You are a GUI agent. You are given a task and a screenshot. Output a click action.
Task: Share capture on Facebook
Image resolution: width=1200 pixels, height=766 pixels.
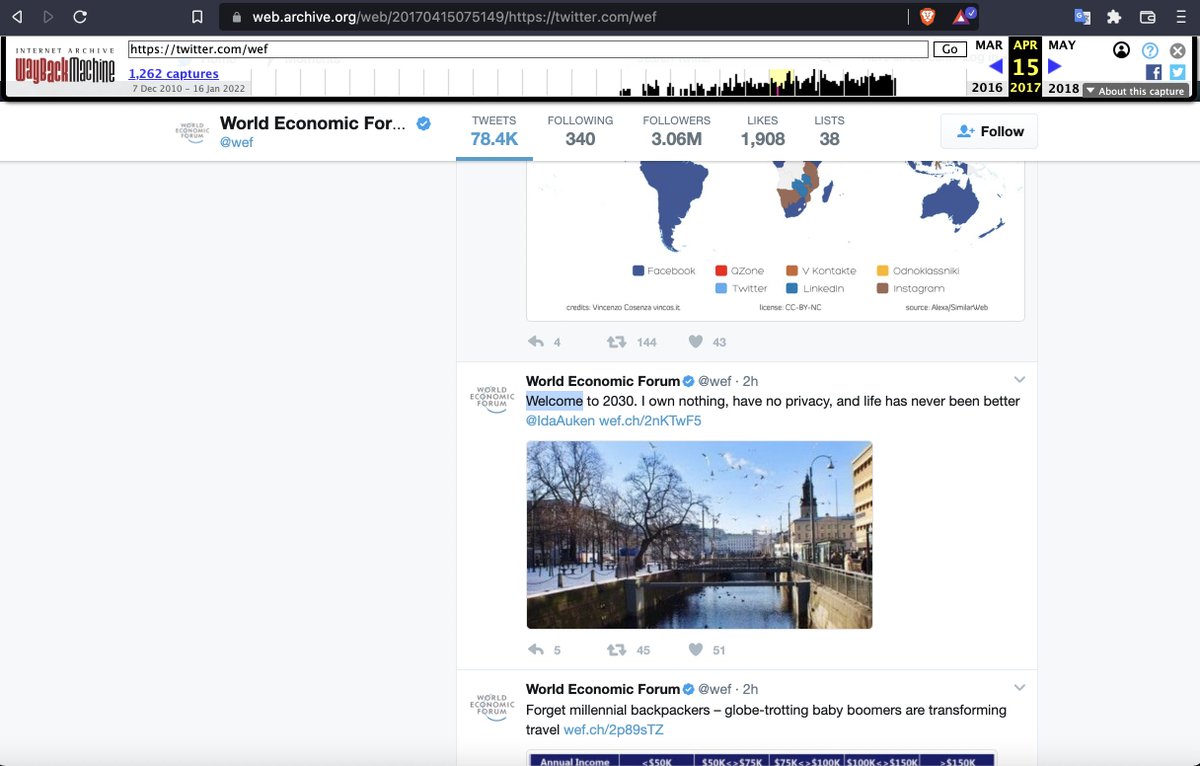tap(1154, 72)
